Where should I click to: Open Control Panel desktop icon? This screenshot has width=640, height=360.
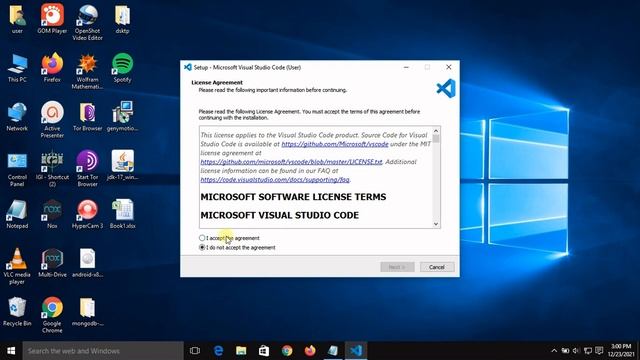coord(17,169)
